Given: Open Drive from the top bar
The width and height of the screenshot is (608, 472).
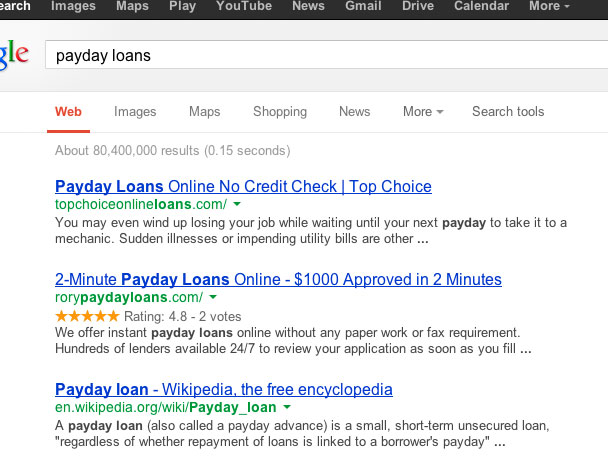Looking at the screenshot, I should click(x=418, y=6).
